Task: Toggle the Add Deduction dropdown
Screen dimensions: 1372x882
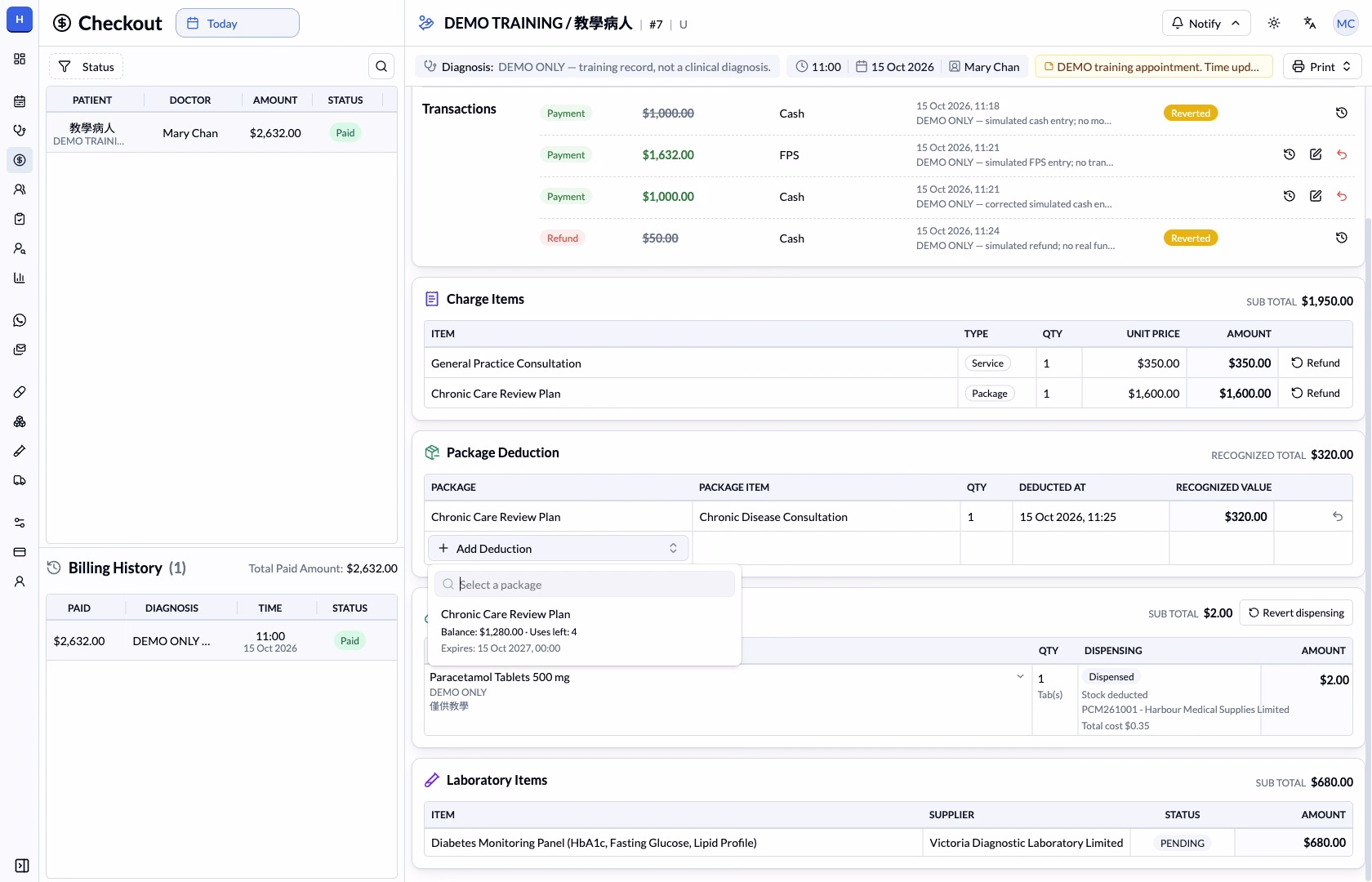Action: pyautogui.click(x=559, y=549)
